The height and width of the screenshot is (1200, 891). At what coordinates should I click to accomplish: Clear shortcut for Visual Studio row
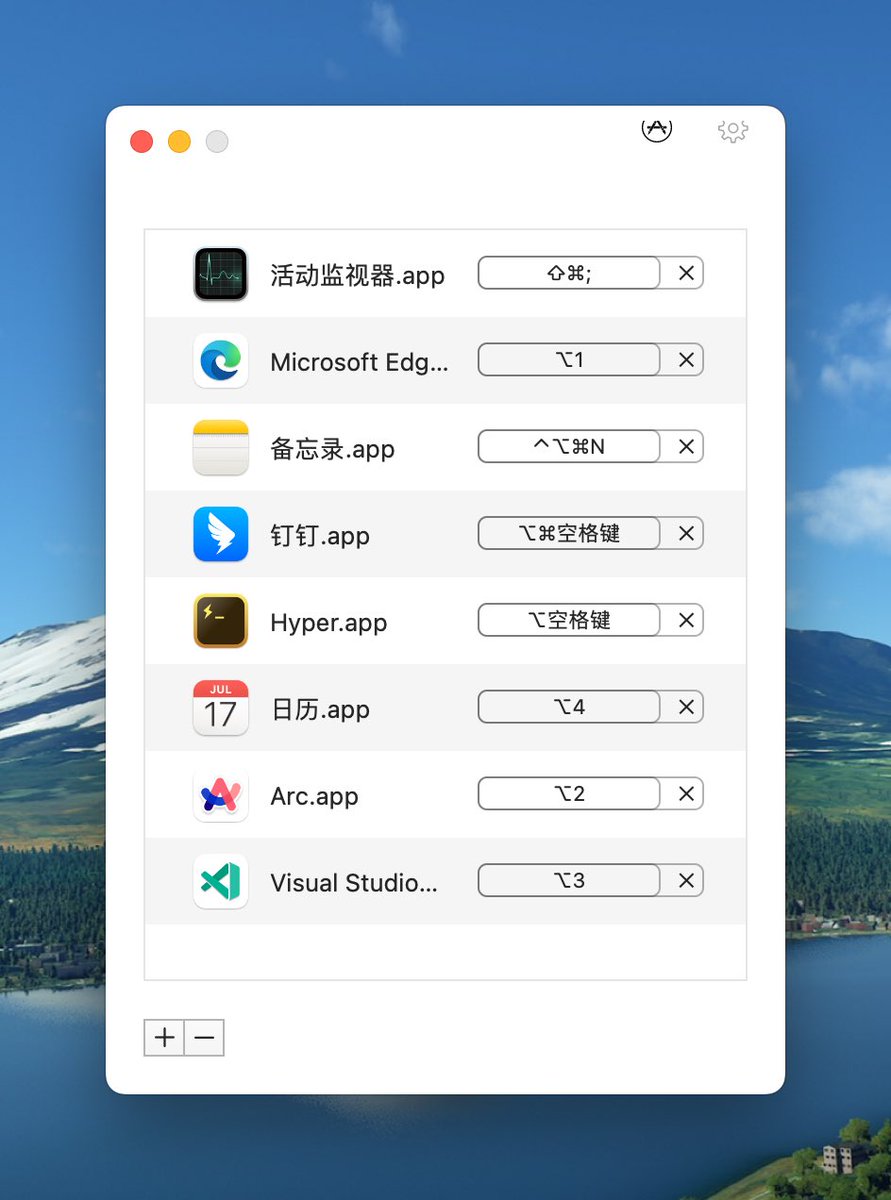[686, 882]
